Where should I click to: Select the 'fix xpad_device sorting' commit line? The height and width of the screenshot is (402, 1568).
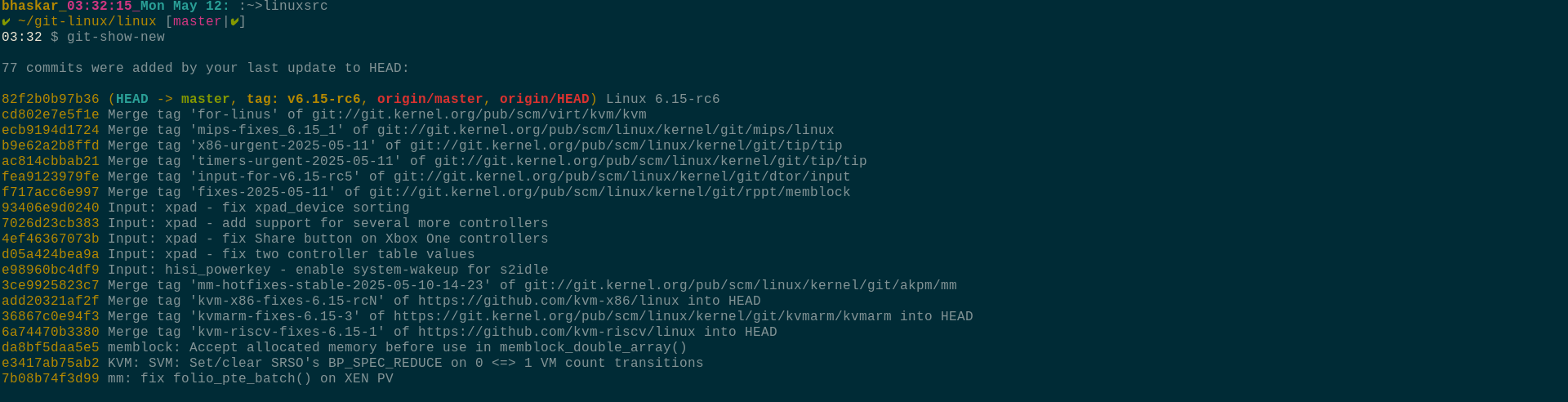206,208
